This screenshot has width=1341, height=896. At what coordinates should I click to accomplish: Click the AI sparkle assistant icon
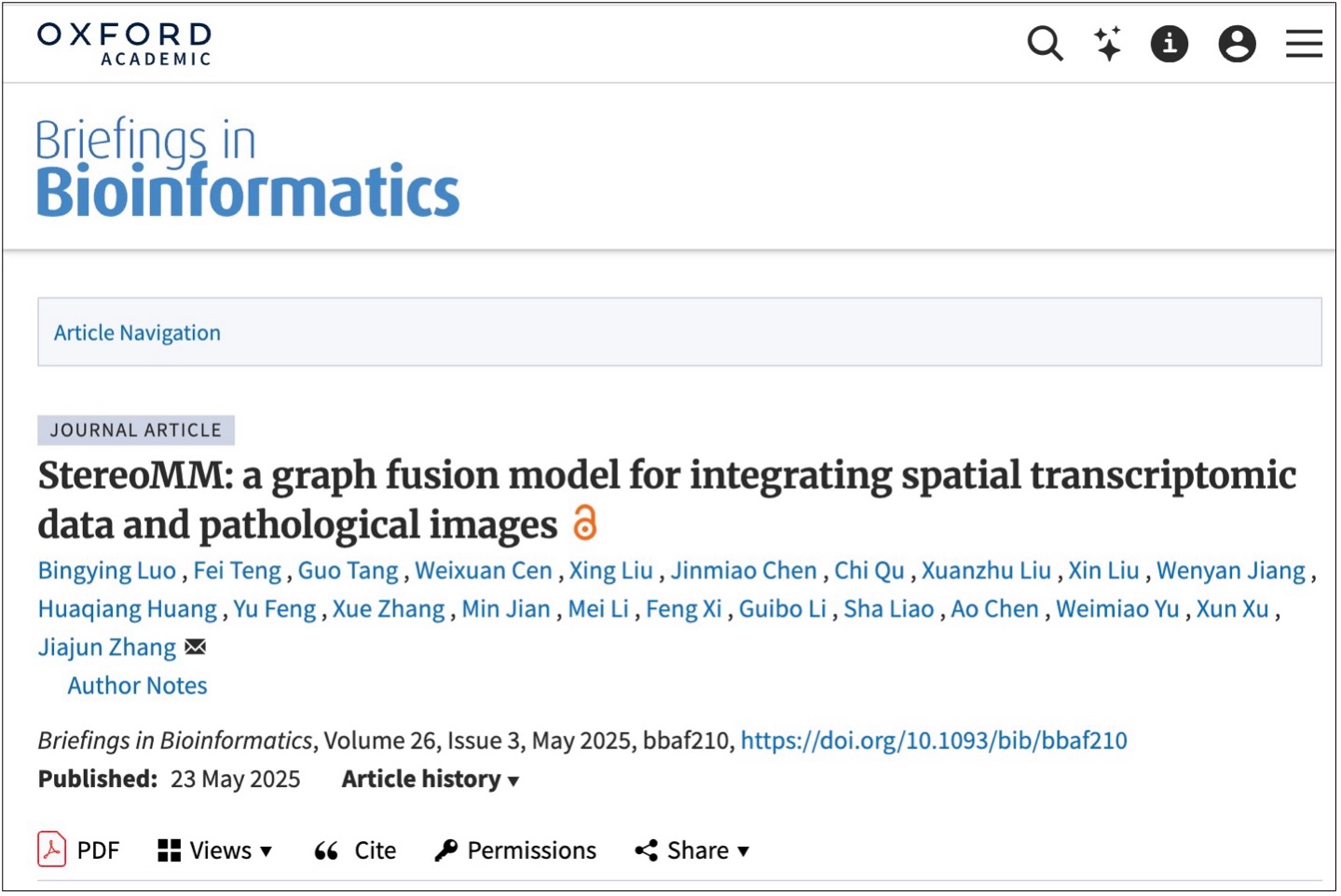click(1107, 44)
